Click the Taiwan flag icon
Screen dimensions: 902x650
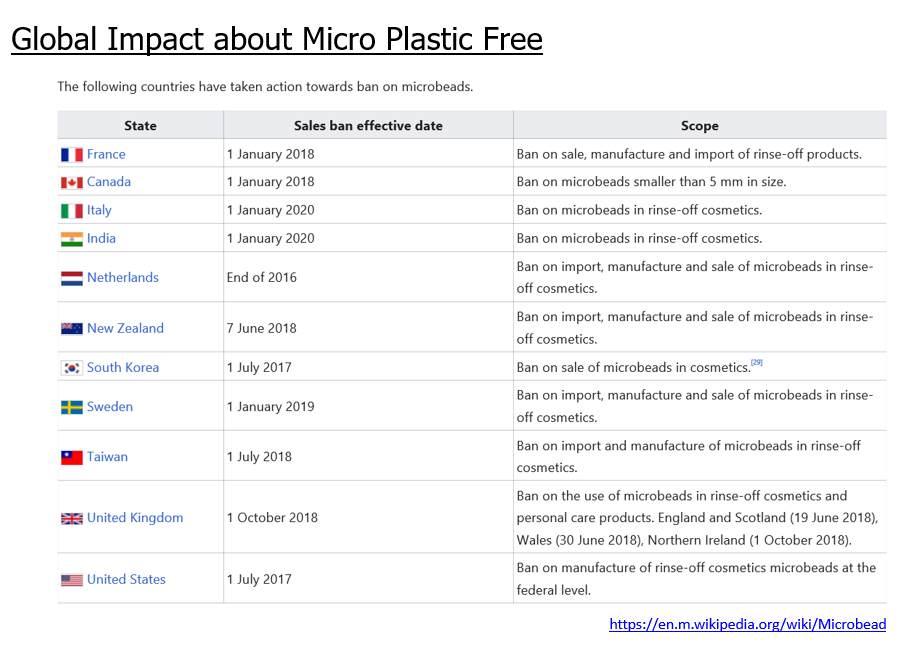coord(71,457)
